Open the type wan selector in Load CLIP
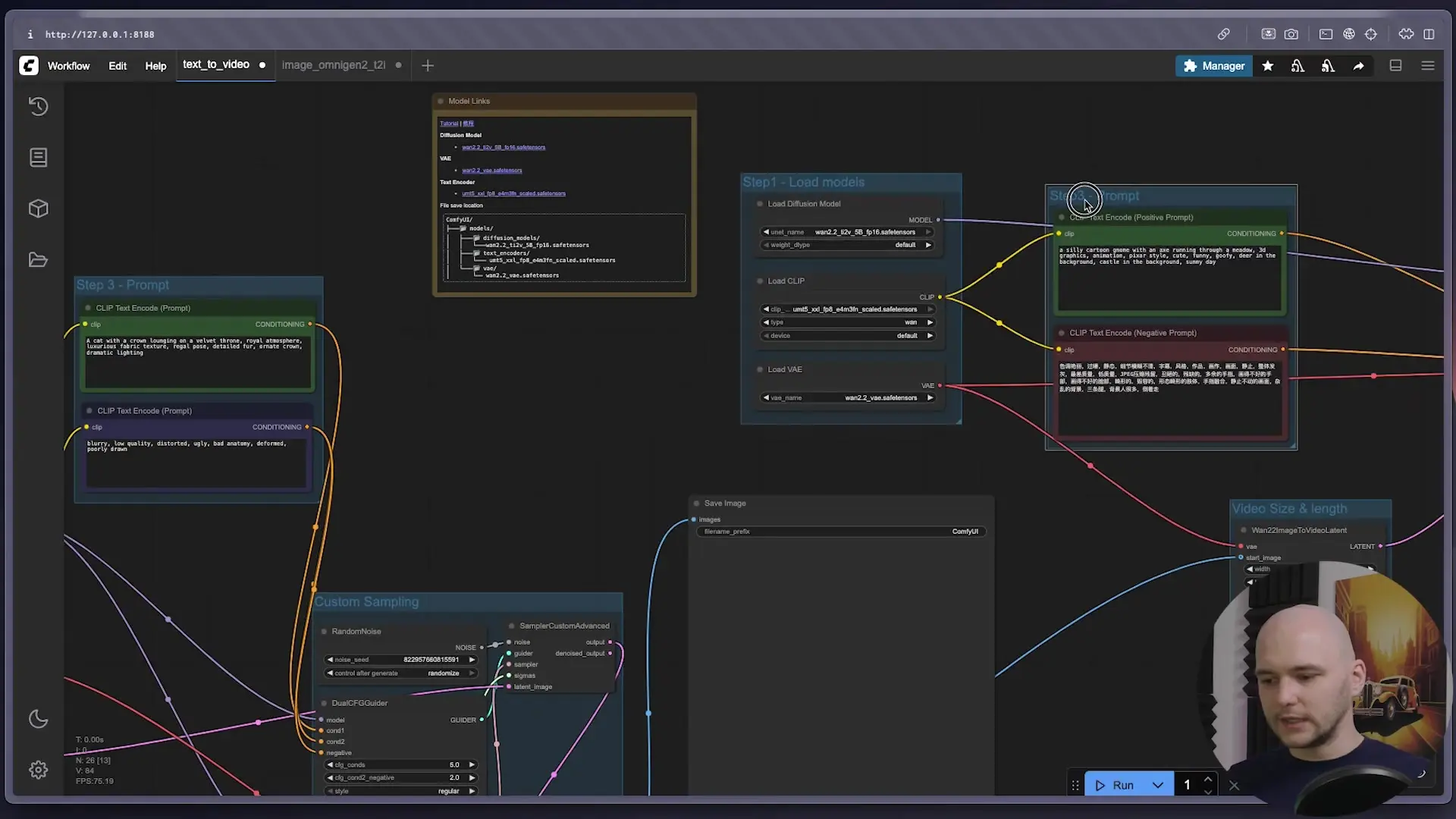Image resolution: width=1456 pixels, height=819 pixels. (848, 322)
